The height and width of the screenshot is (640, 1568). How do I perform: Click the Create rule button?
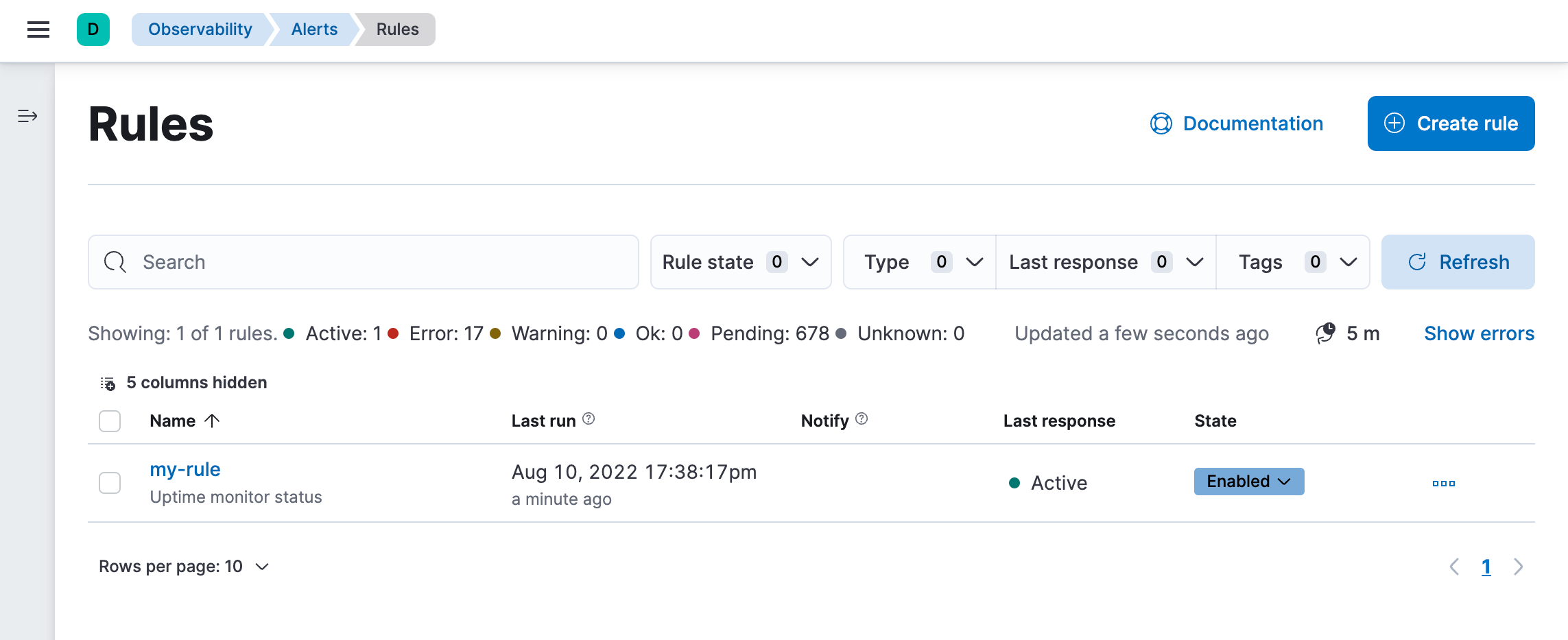pos(1451,123)
